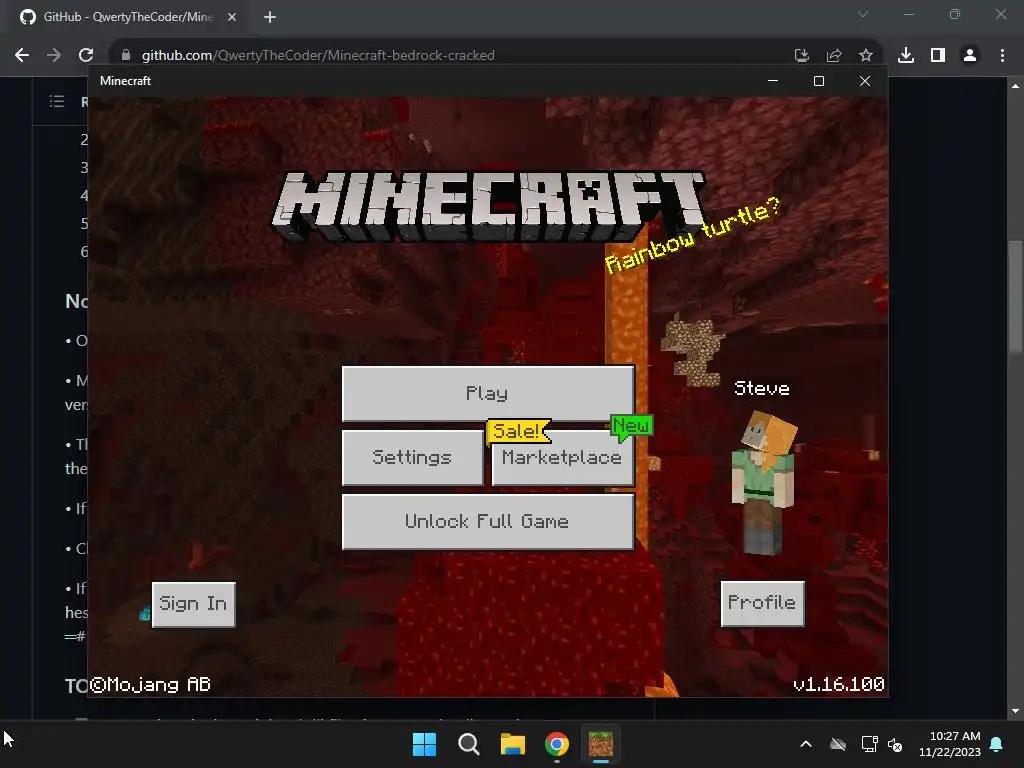Show hidden tray icons

(806, 744)
